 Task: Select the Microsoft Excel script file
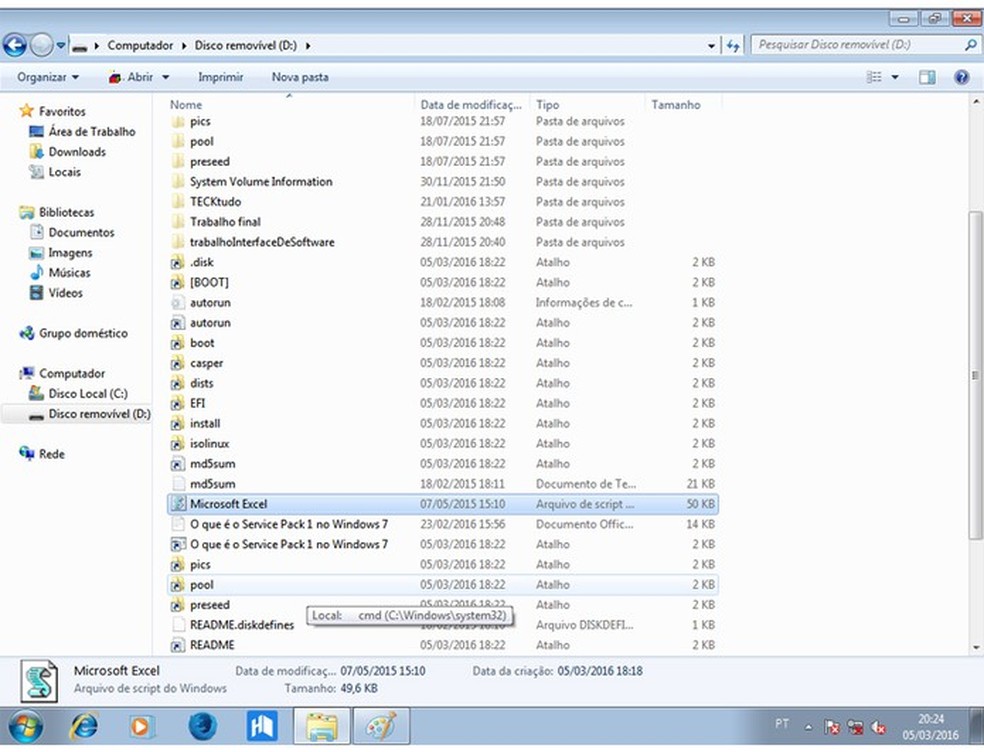tap(228, 504)
